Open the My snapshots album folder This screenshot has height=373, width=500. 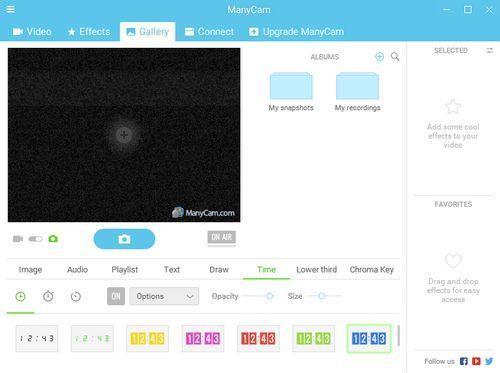click(x=291, y=92)
